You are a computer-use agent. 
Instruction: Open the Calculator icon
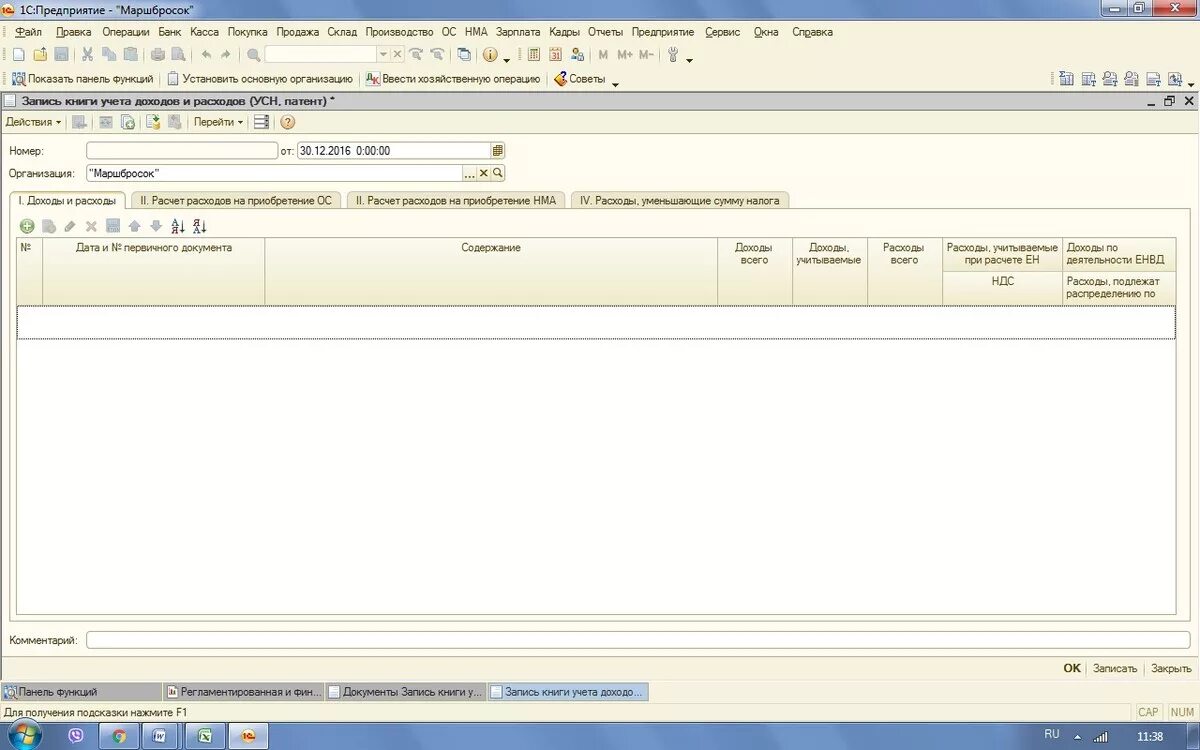tap(534, 55)
